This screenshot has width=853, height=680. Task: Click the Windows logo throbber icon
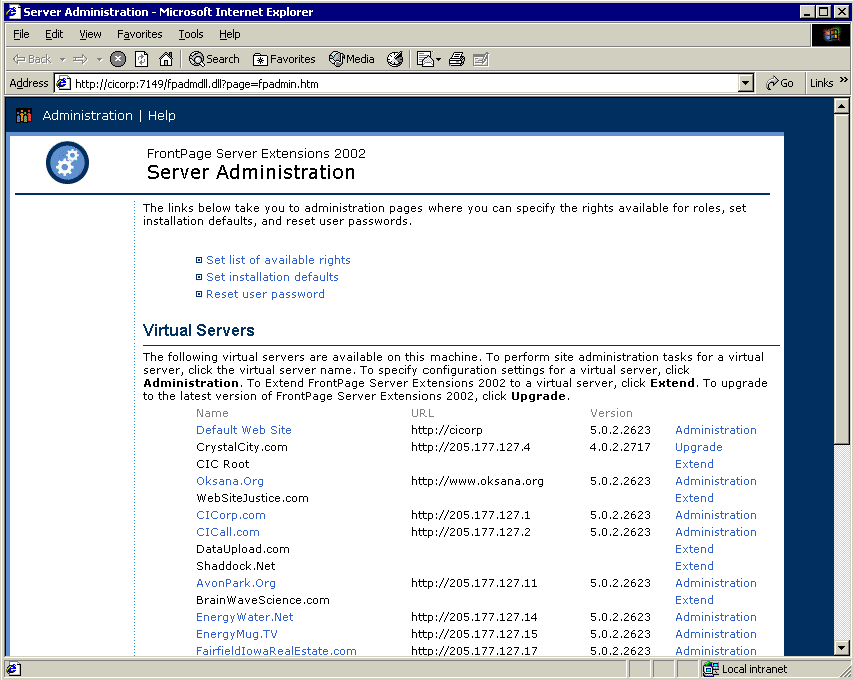pyautogui.click(x=831, y=35)
